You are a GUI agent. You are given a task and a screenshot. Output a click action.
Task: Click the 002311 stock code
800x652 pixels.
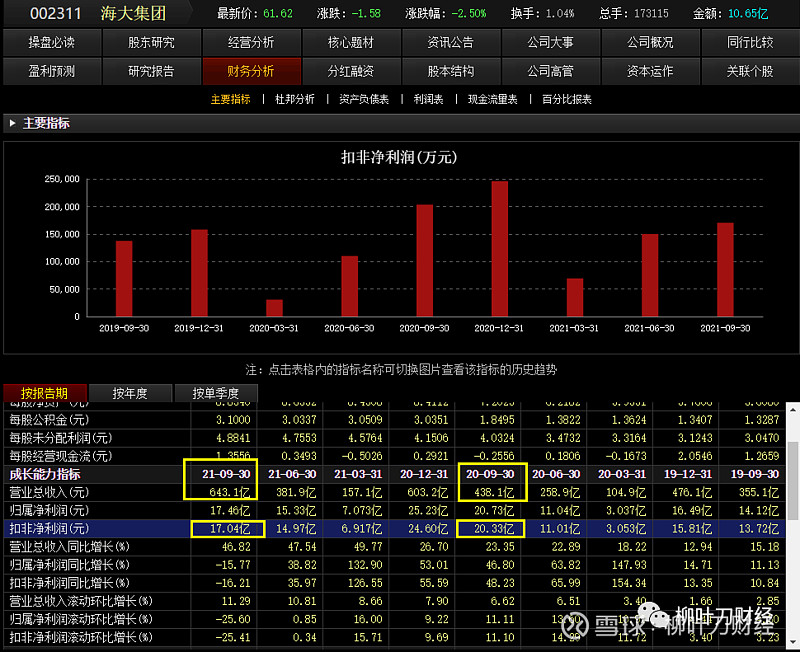(x=56, y=13)
